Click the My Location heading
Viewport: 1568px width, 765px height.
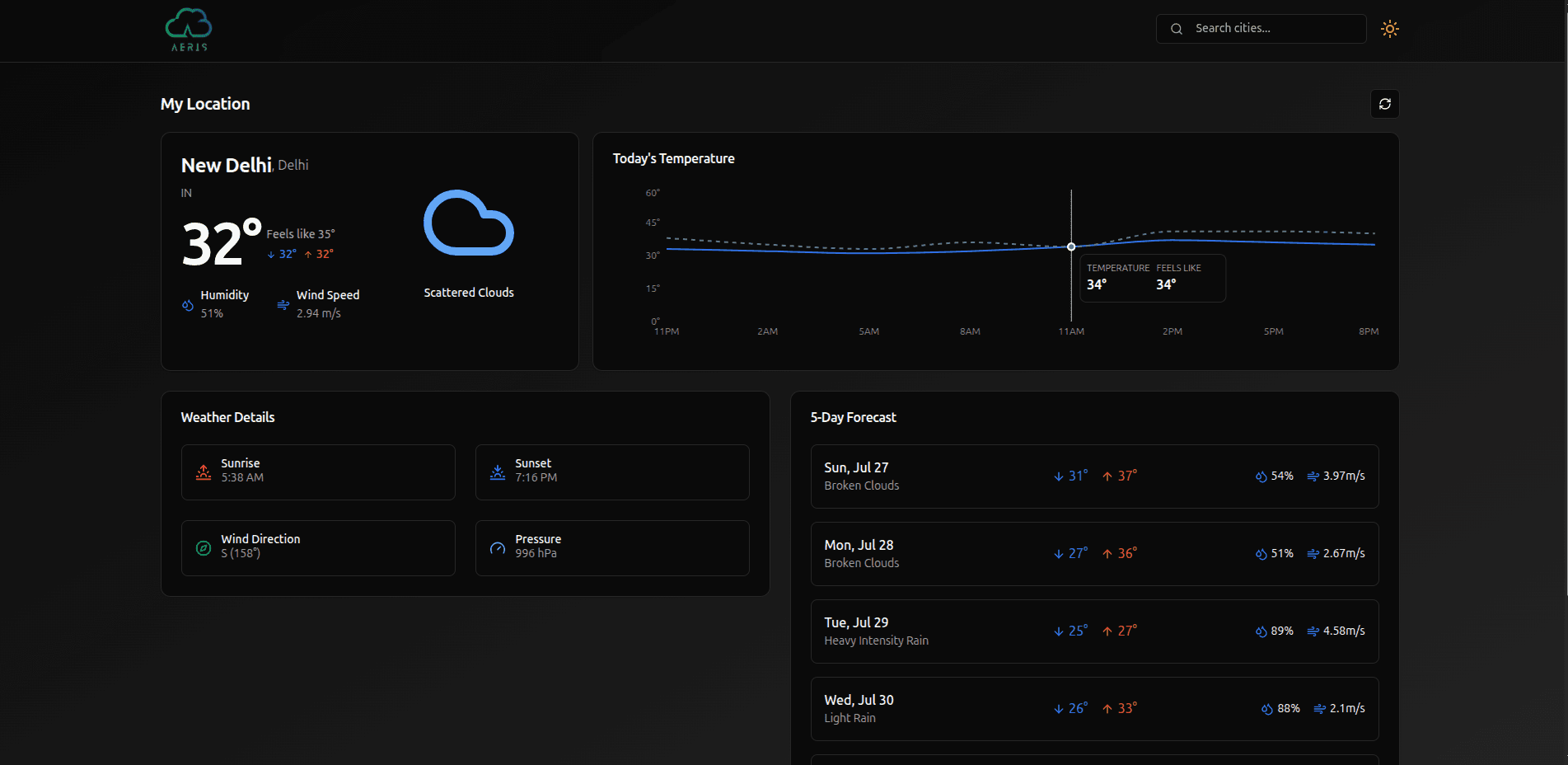pyautogui.click(x=205, y=104)
